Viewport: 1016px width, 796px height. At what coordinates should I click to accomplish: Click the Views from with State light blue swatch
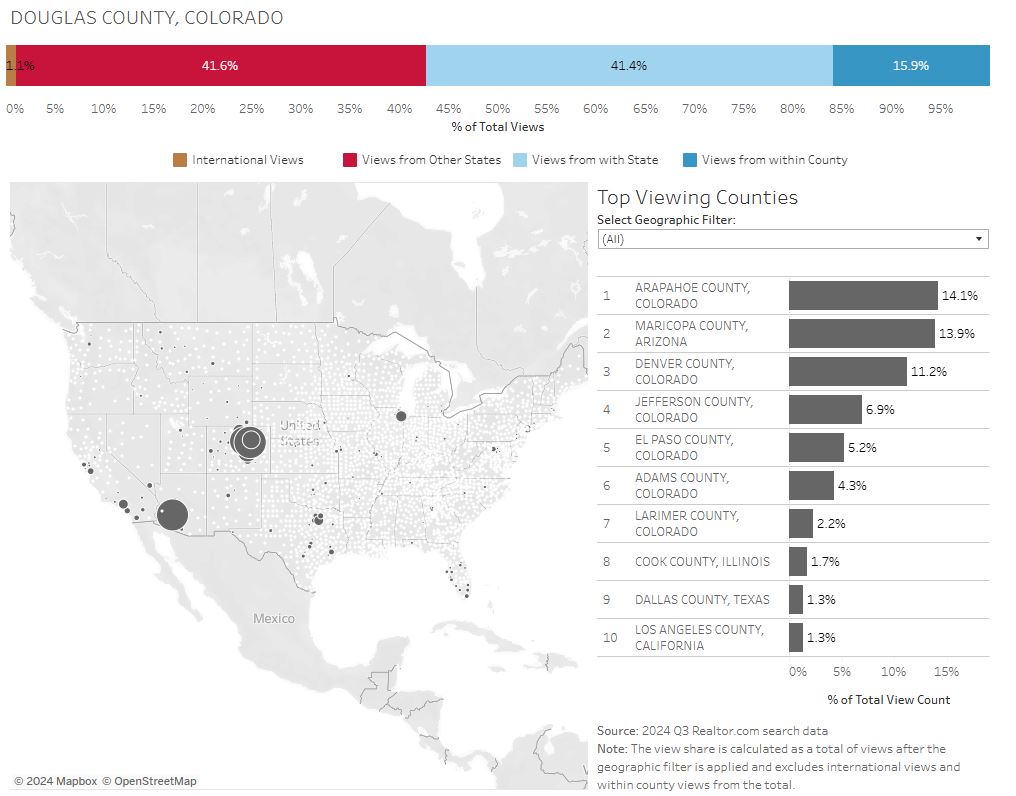click(520, 160)
